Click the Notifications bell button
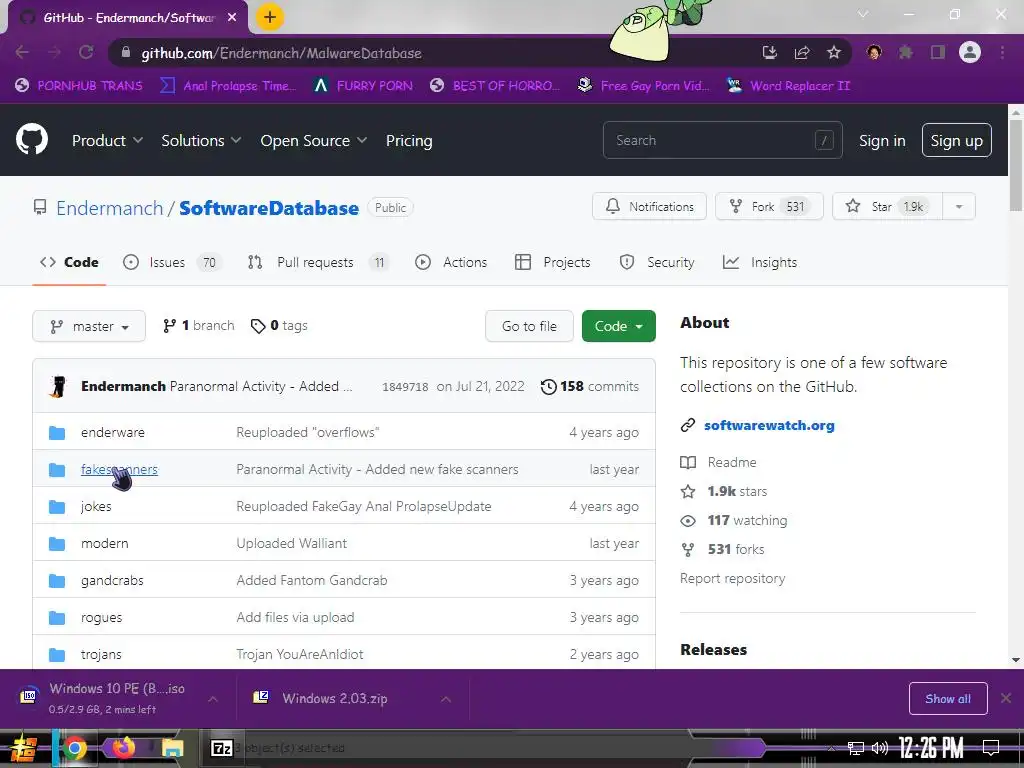Viewport: 1024px width, 768px height. pyautogui.click(x=649, y=206)
